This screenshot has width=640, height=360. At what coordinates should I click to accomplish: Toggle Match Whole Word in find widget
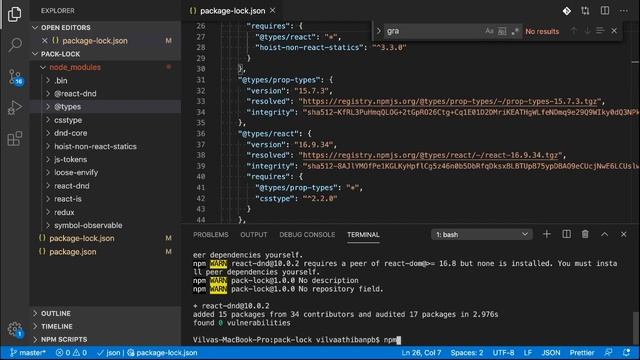pyautogui.click(x=502, y=31)
